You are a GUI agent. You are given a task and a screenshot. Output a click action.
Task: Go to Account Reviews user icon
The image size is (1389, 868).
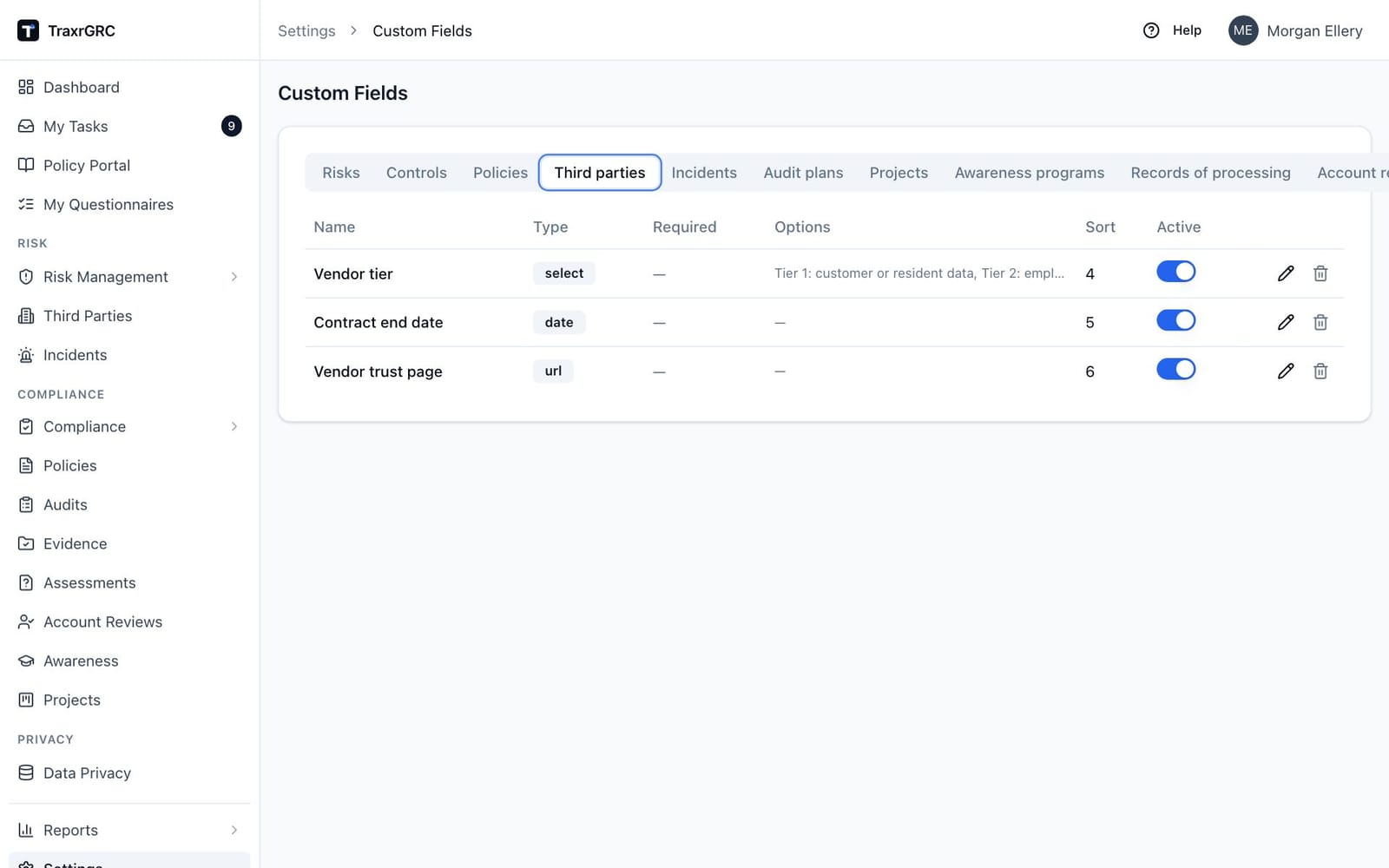pos(26,621)
